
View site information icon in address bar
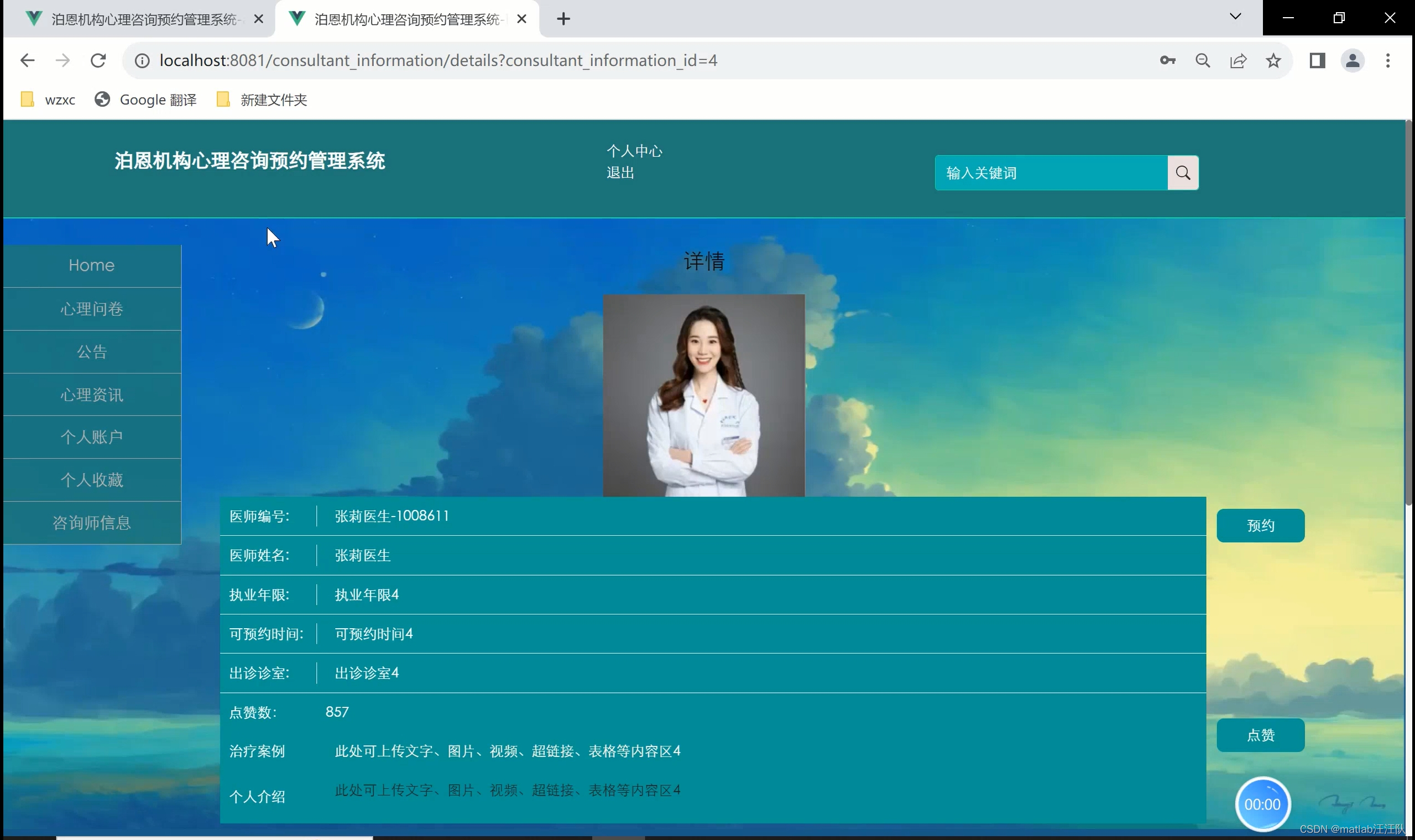tap(142, 61)
